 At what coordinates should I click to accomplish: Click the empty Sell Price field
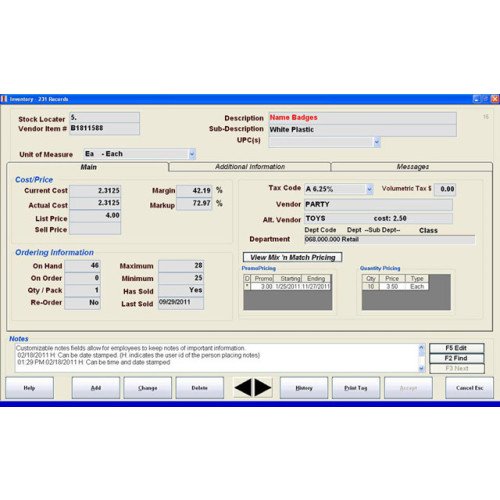click(95, 229)
